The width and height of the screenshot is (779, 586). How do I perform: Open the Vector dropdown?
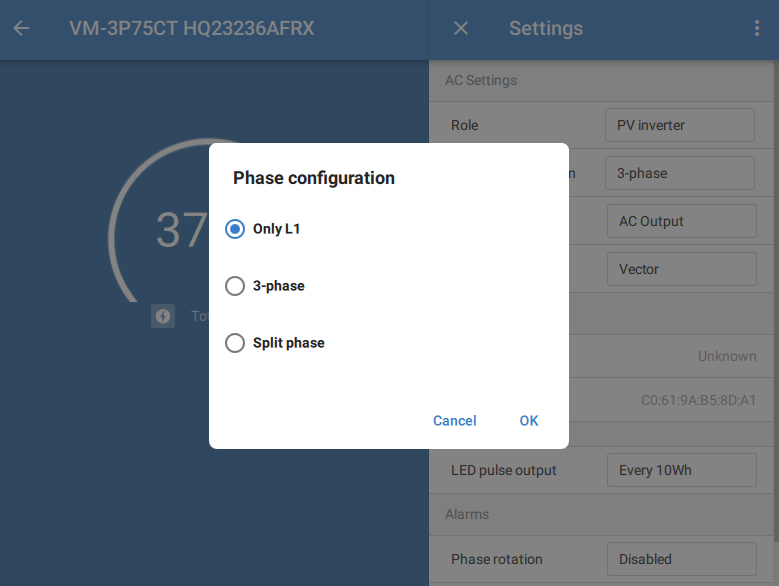pyautogui.click(x=680, y=269)
